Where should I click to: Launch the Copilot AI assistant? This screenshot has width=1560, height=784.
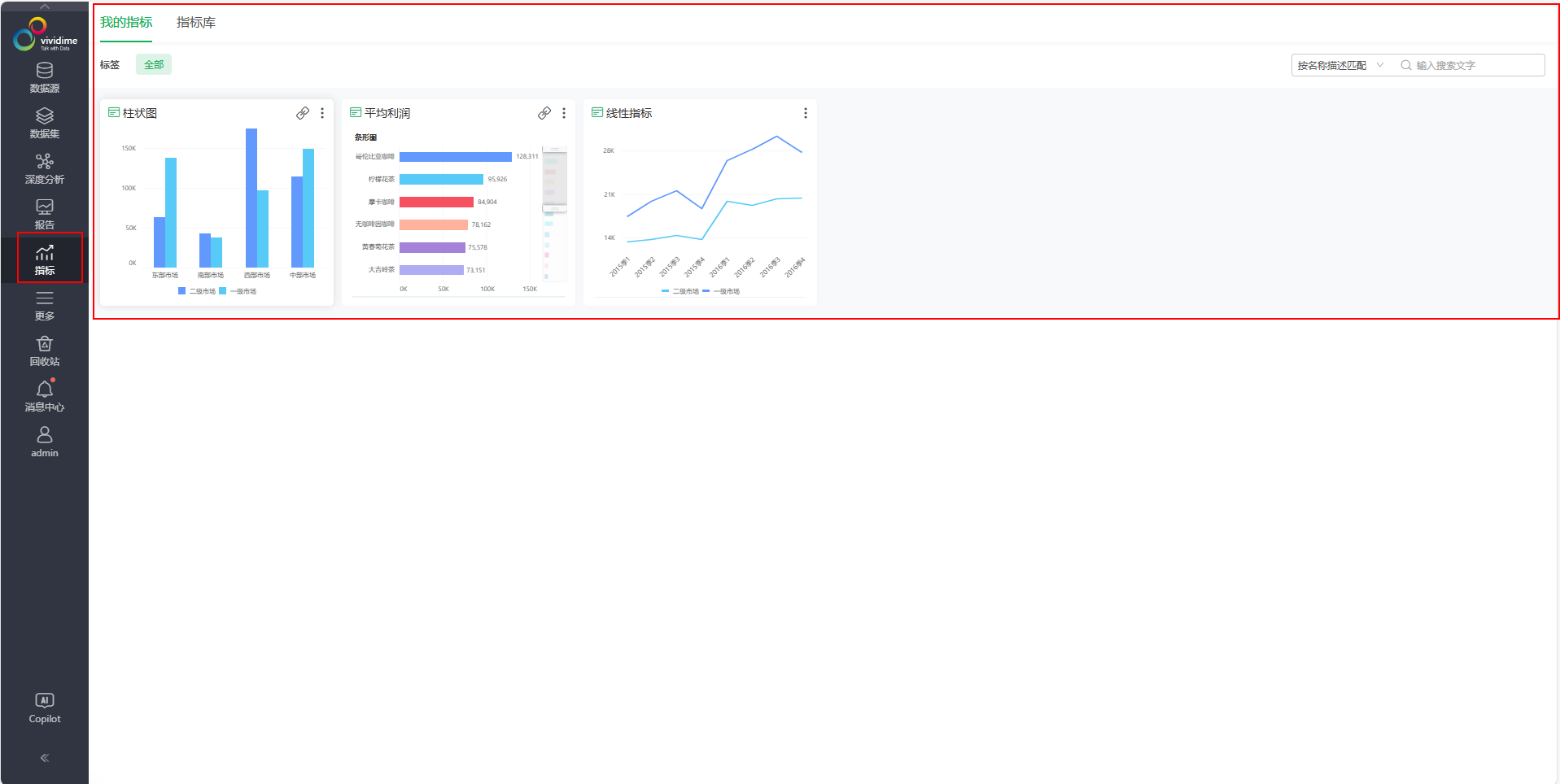coord(45,708)
